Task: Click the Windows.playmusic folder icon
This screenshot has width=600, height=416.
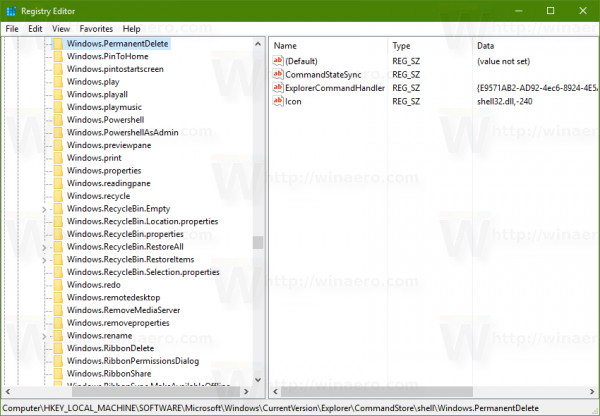Action: point(58,107)
